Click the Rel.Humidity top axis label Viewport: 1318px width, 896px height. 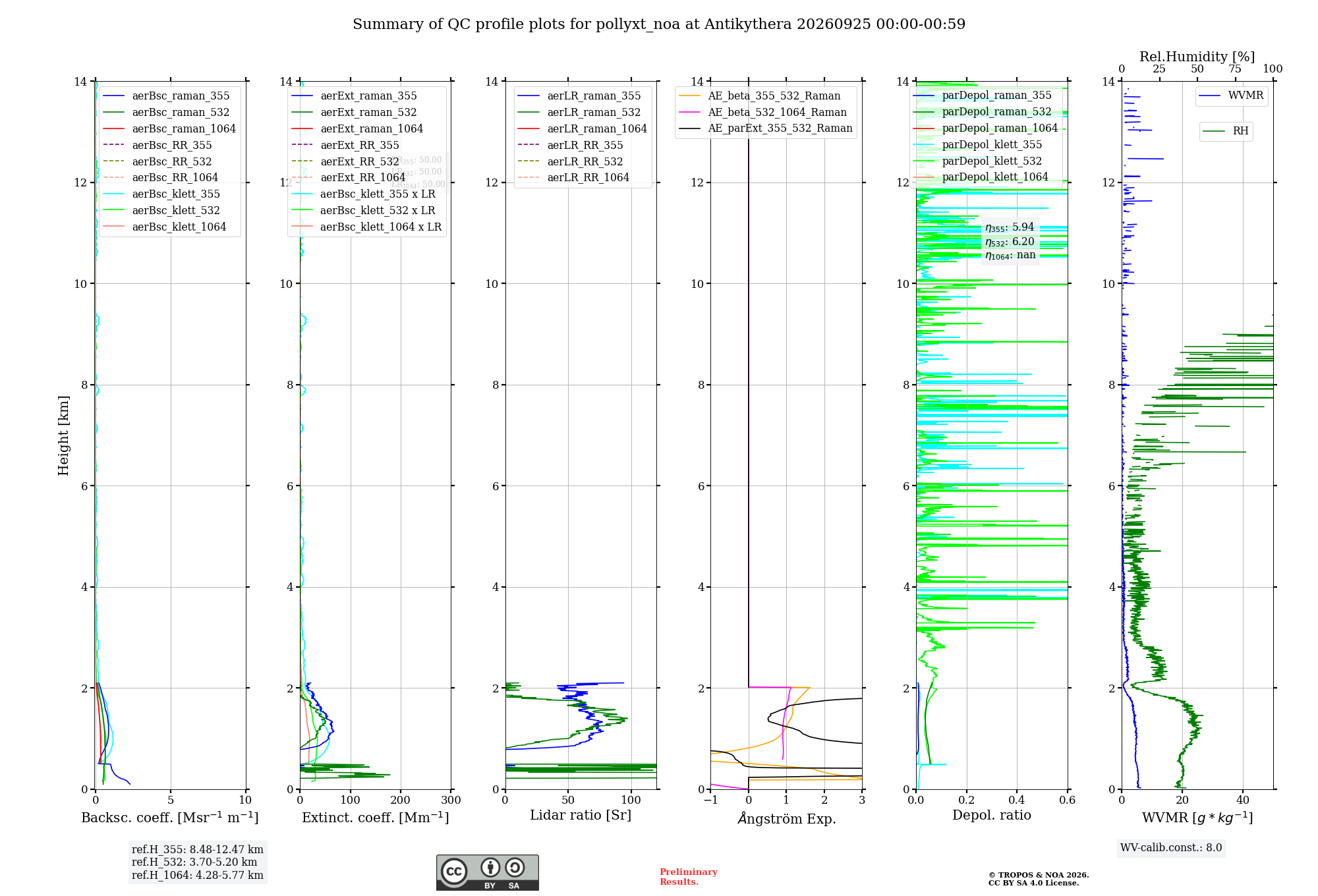[x=1197, y=57]
